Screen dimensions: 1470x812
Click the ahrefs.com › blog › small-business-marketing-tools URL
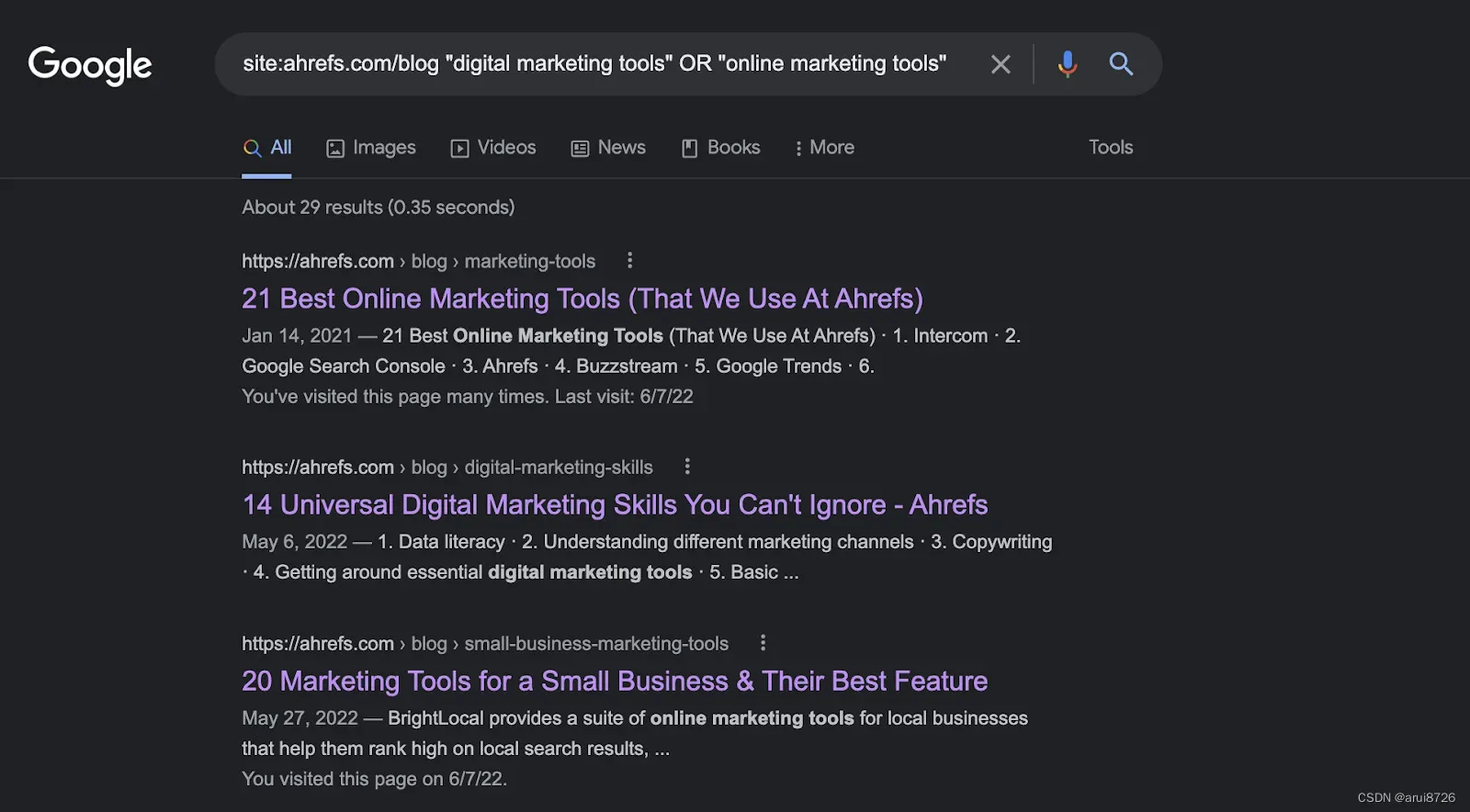[485, 643]
